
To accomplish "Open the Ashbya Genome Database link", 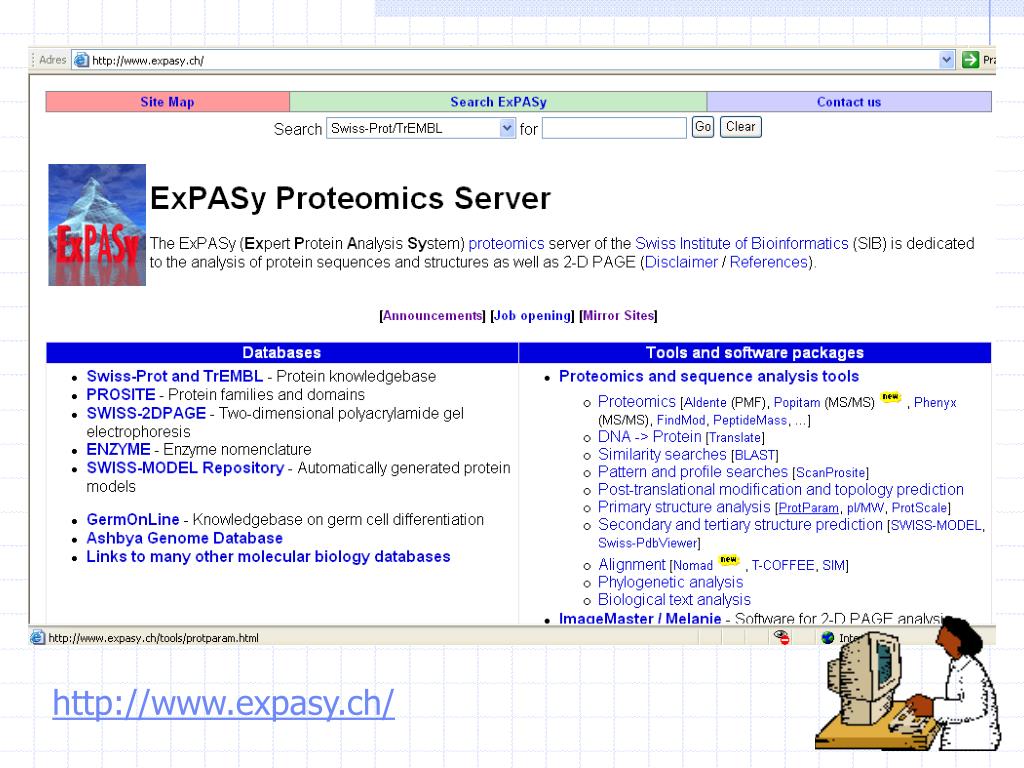I will 184,538.
